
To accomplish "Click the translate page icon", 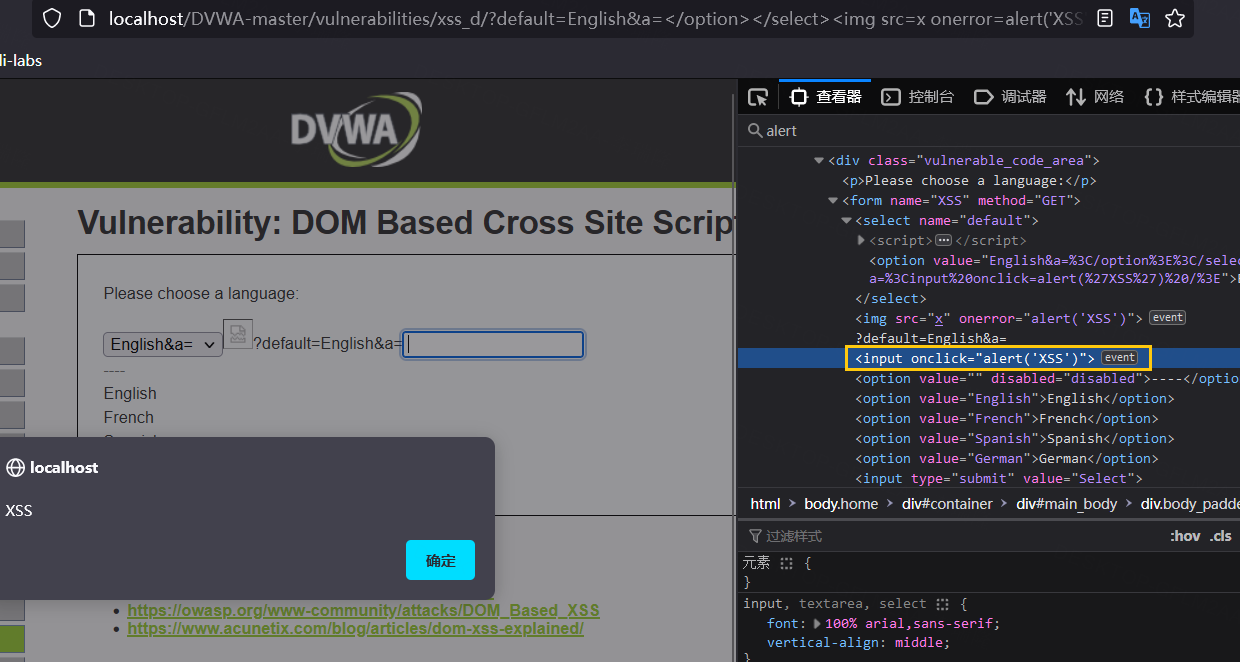I will pos(1139,18).
